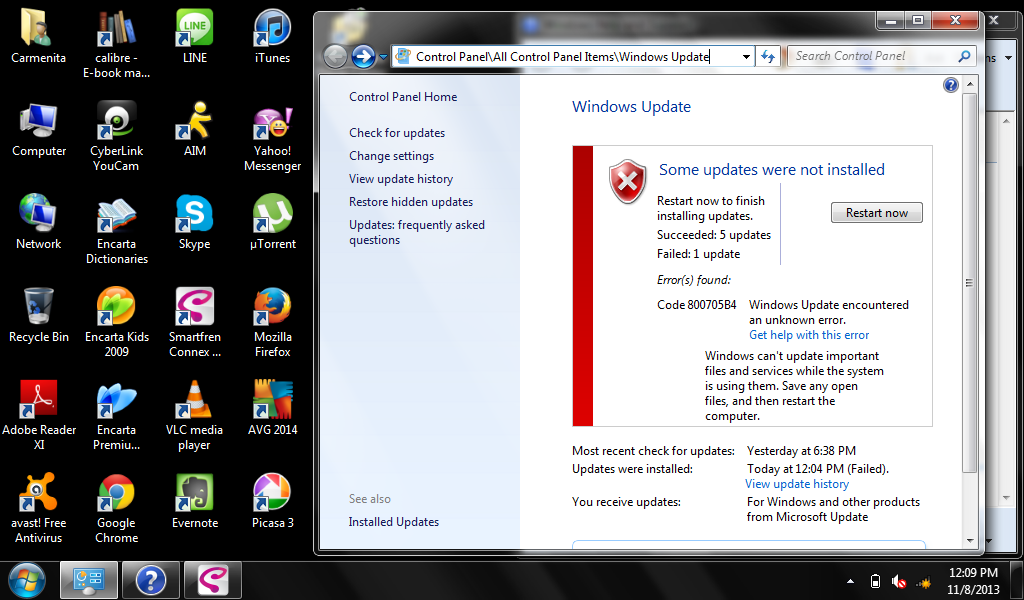Click the scroll down arrow in Windows Update
The width and height of the screenshot is (1024, 600).
(970, 541)
